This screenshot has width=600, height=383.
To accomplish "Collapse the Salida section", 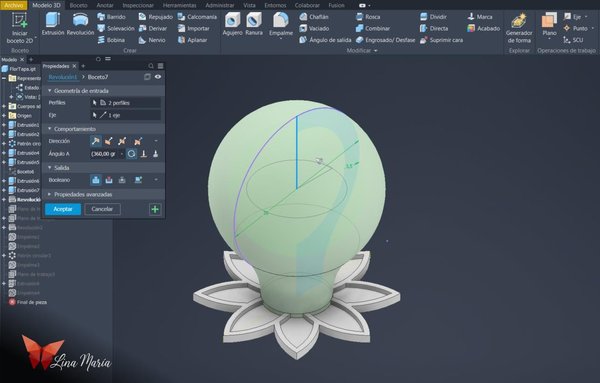I will [x=49, y=168].
